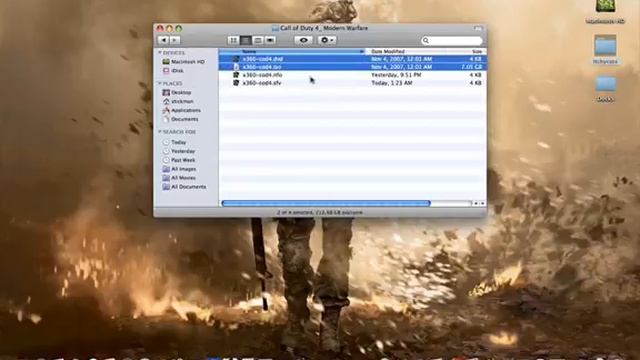This screenshot has width=640, height=360.
Task: Click the x360-cod4.nfo file icon
Action: point(236,75)
